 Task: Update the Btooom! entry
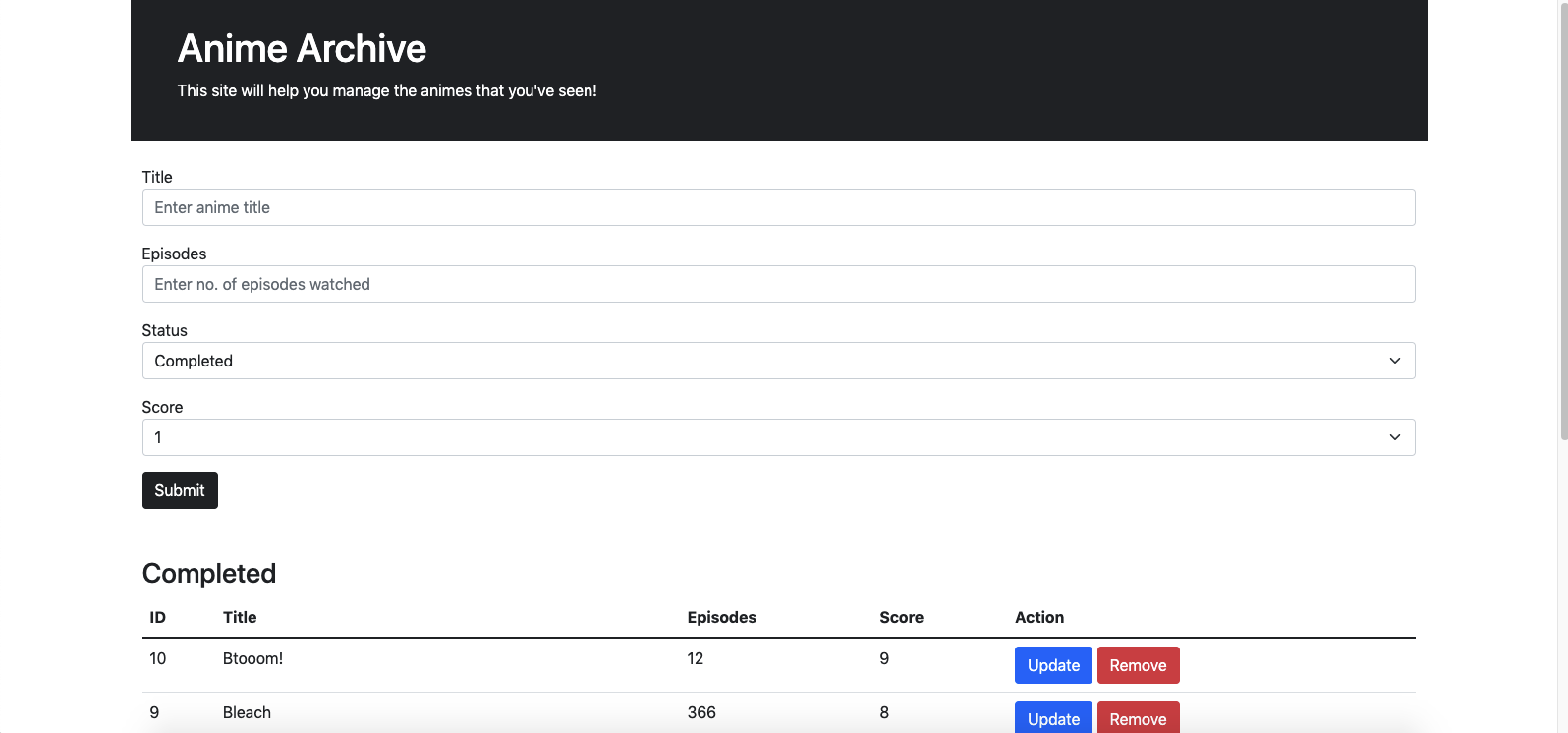click(x=1053, y=665)
